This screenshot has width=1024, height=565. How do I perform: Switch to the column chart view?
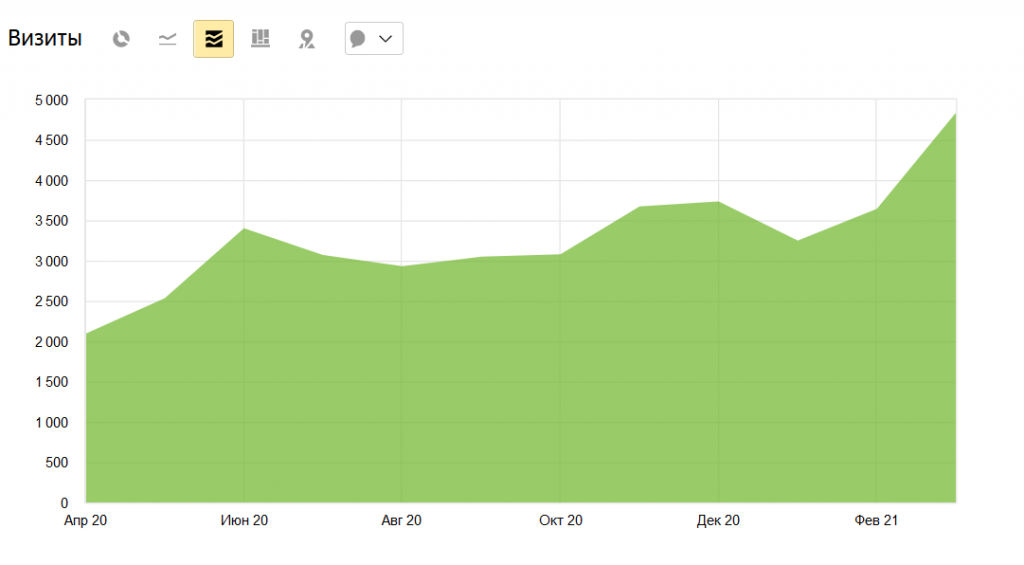click(260, 39)
